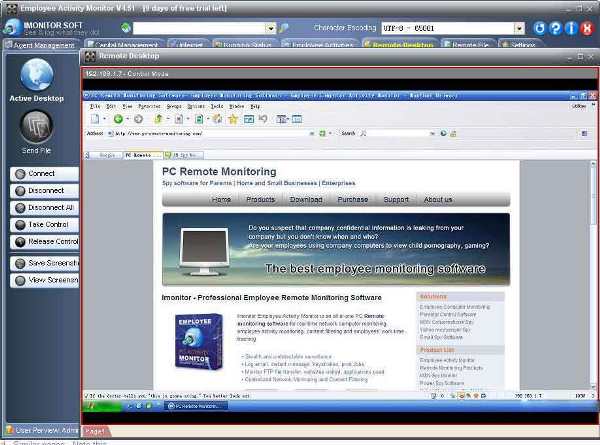Click the green Go icon beside address bar

click(x=322, y=133)
